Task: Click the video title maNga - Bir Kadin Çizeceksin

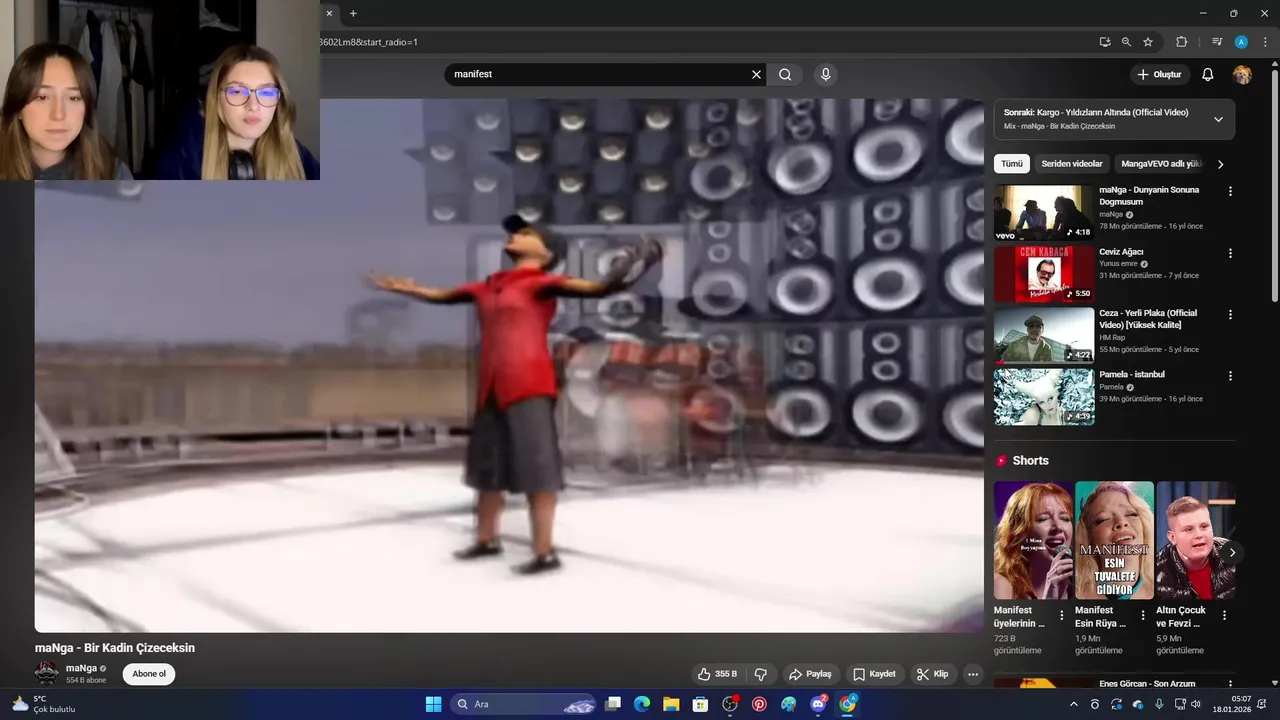Action: pos(115,648)
